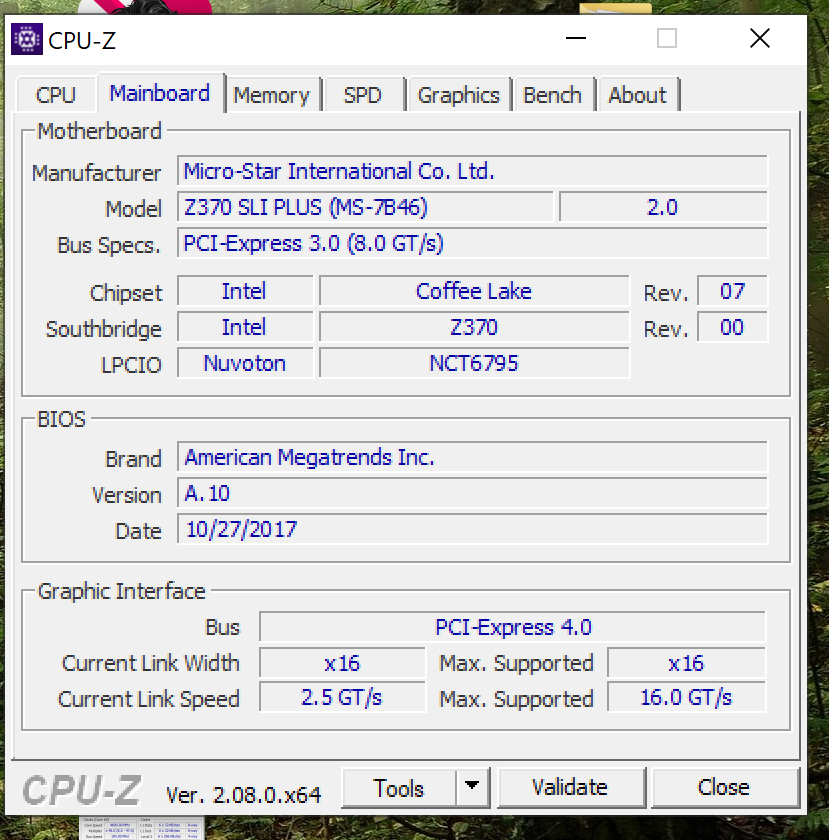Click the Coffee Lake chipset value
The height and width of the screenshot is (840, 829).
474,291
